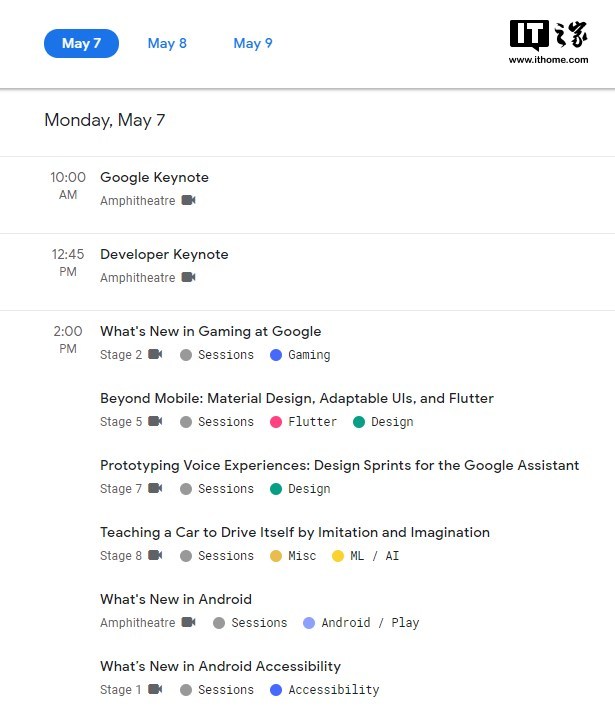615x716 pixels.
Task: Switch to the May 9 tab
Action: [253, 43]
